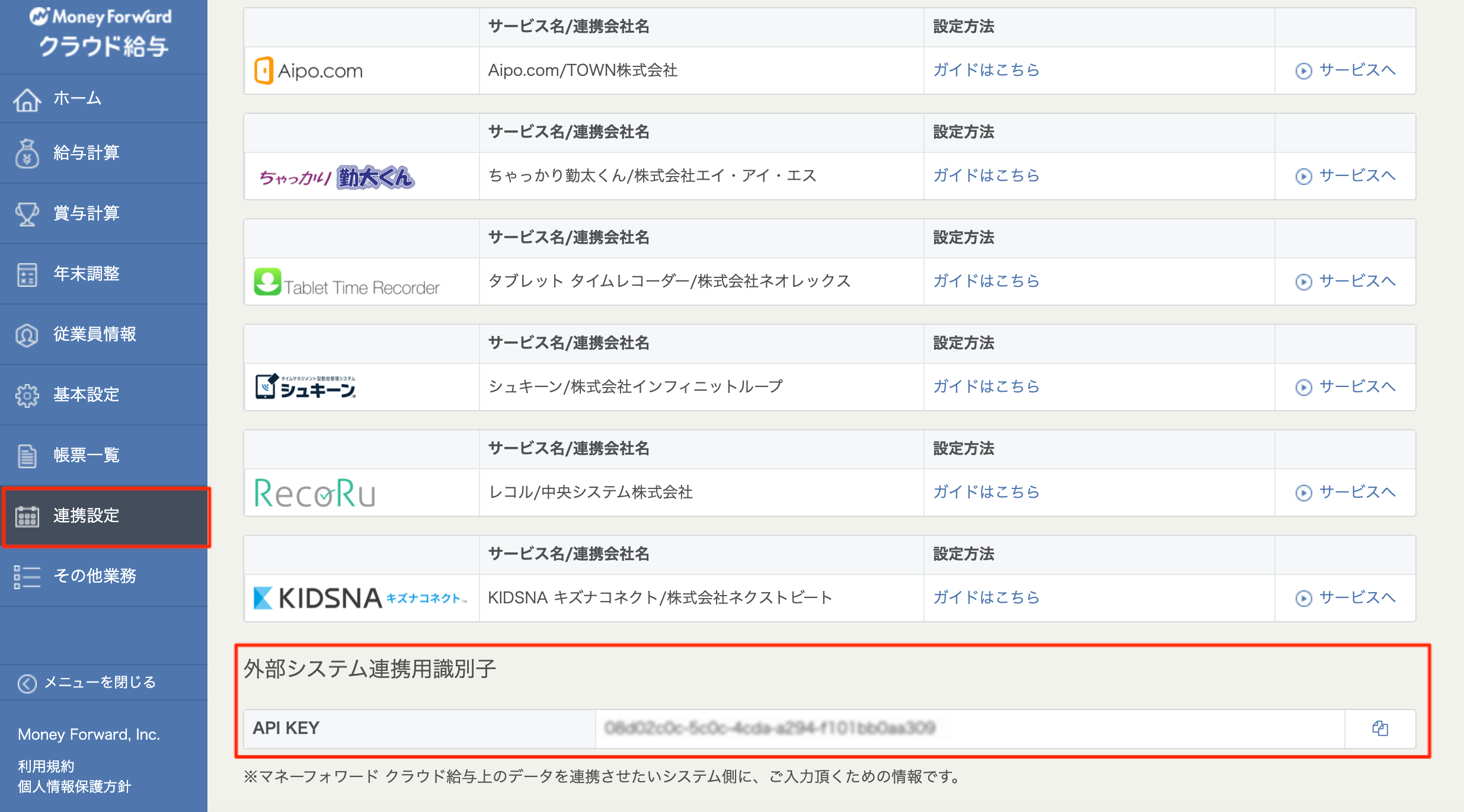Click the home icon in sidebar
Screen dimensions: 1464x812
27,99
